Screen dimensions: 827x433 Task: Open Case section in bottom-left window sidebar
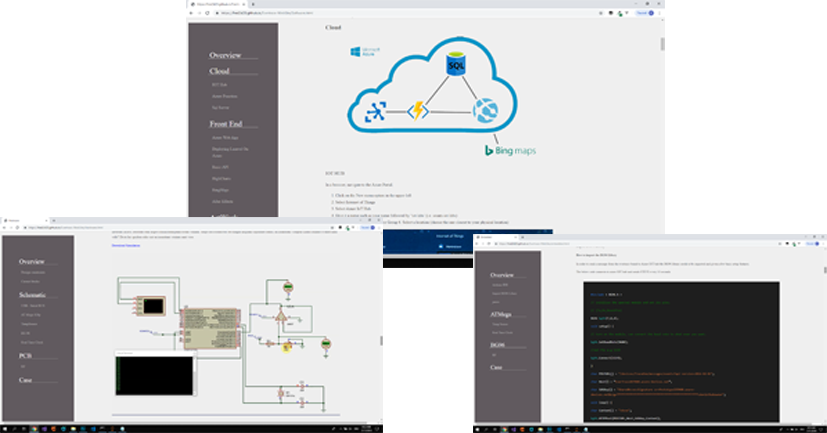(x=25, y=380)
